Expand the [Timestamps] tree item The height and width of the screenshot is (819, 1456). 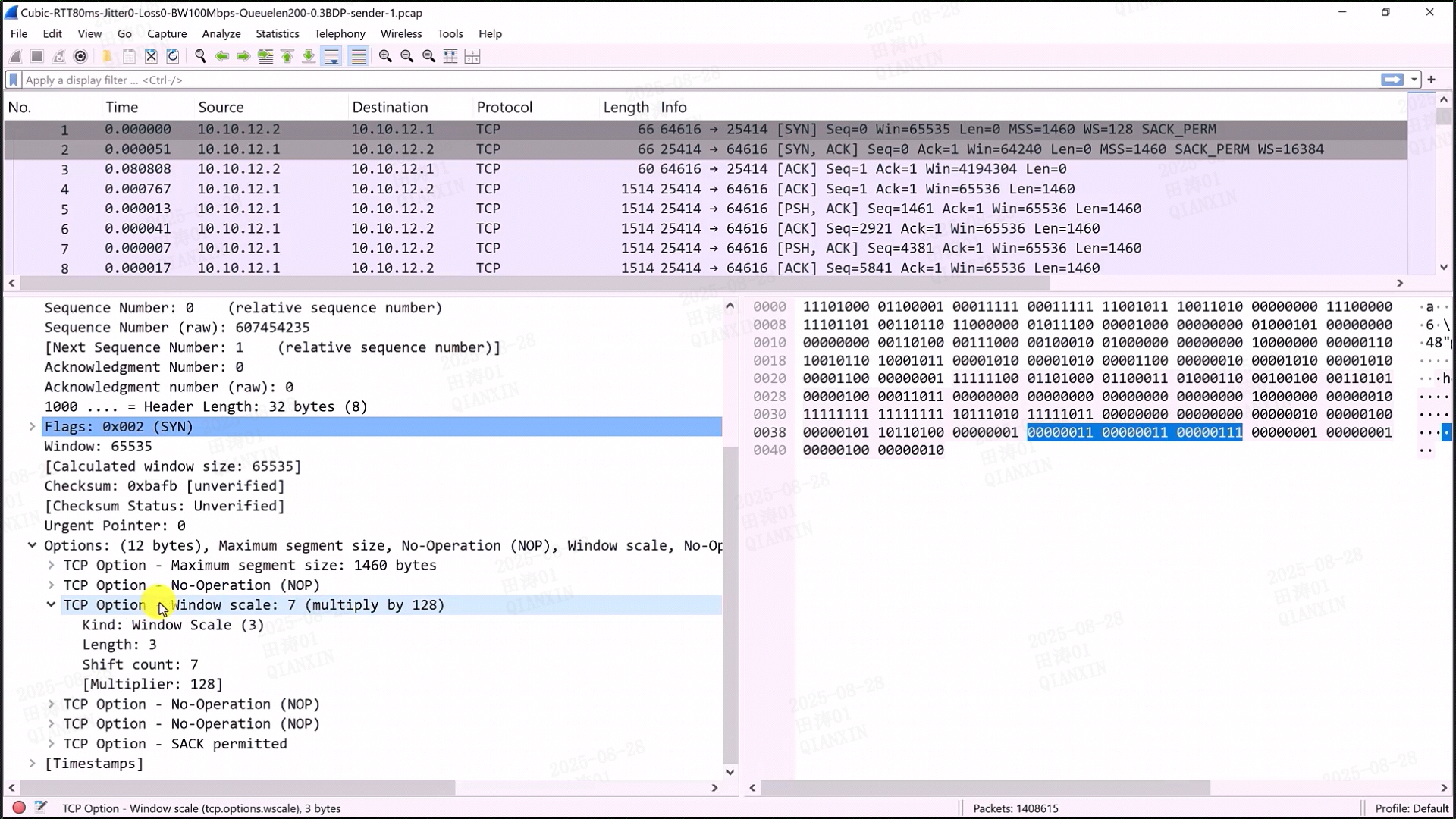pos(32,764)
